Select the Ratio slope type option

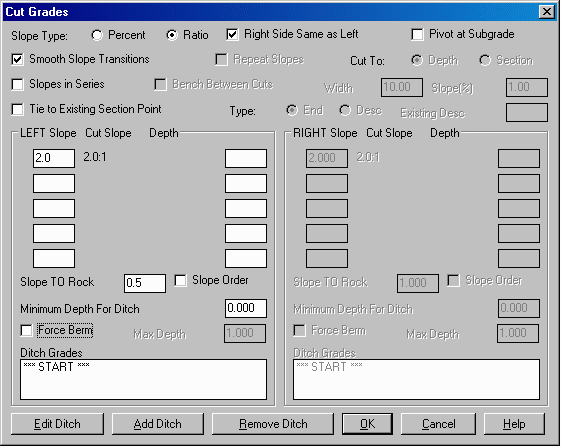(172, 35)
